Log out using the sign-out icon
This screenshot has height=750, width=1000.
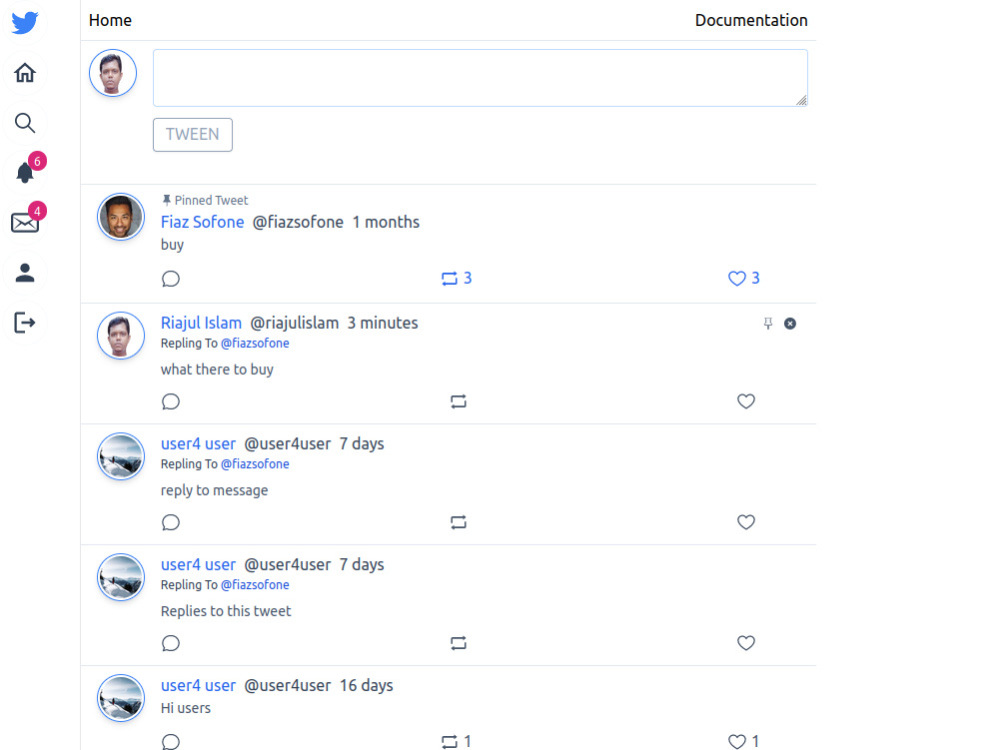coord(24,322)
